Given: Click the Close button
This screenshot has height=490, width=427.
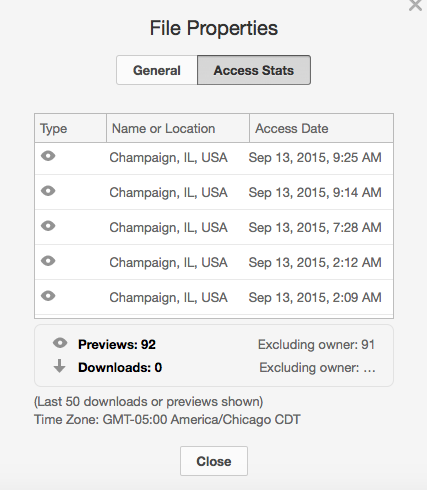Looking at the screenshot, I should tap(214, 461).
